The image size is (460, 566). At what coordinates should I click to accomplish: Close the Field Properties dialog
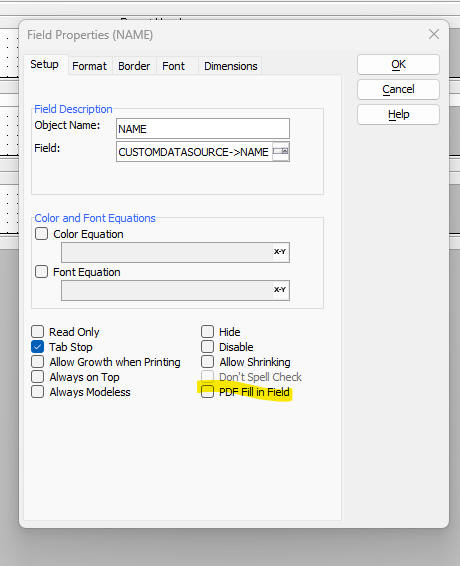coord(434,34)
